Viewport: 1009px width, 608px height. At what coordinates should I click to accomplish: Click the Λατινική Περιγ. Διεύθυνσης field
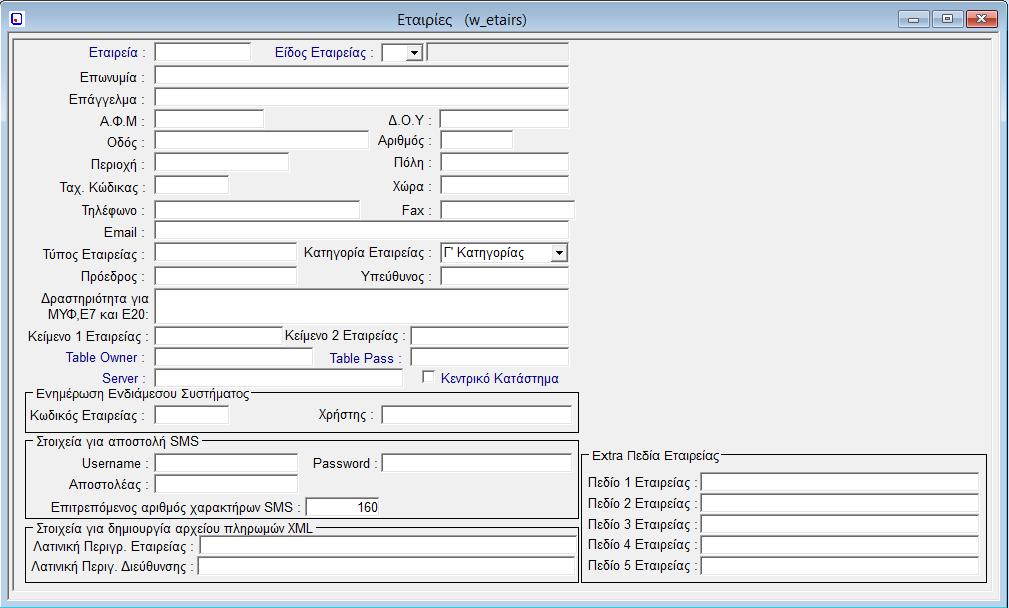[x=386, y=566]
